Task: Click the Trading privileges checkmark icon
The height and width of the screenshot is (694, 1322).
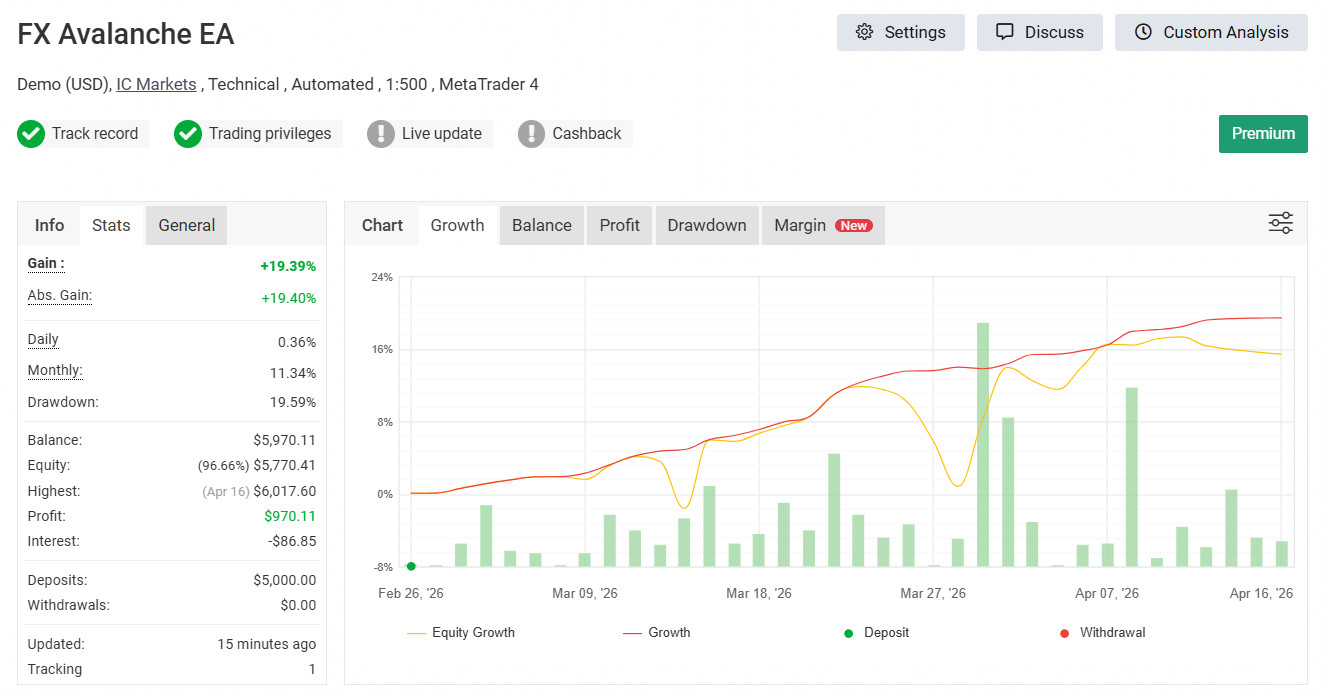Action: pyautogui.click(x=188, y=133)
